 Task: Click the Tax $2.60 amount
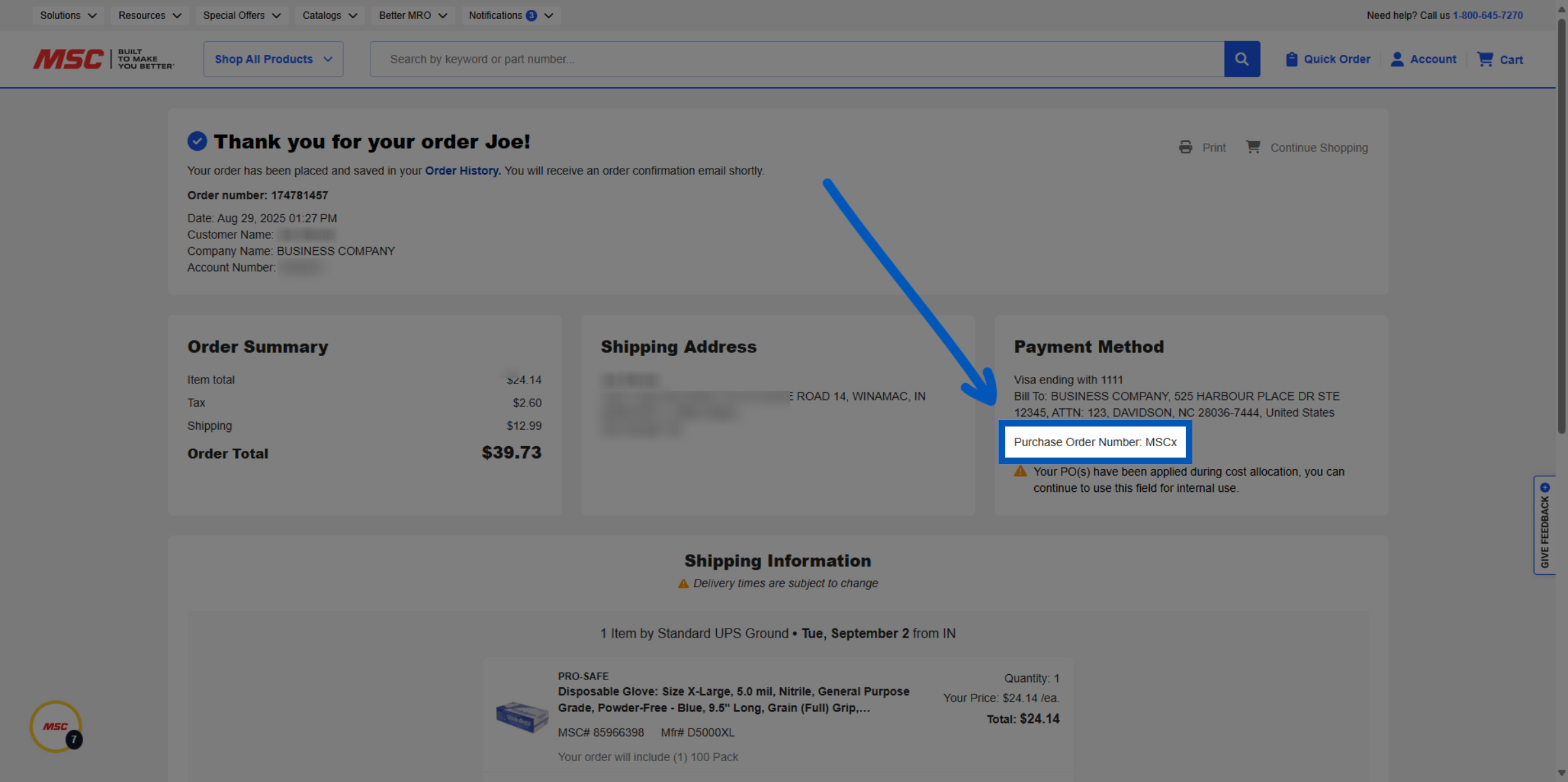(x=527, y=402)
